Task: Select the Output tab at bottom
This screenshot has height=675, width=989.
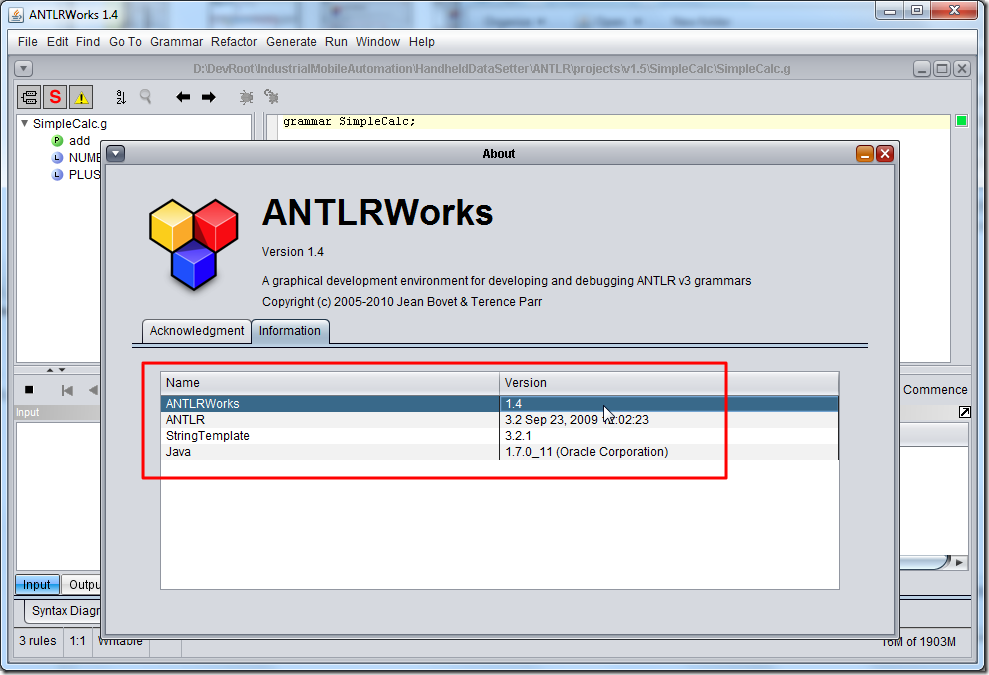Action: click(x=82, y=585)
